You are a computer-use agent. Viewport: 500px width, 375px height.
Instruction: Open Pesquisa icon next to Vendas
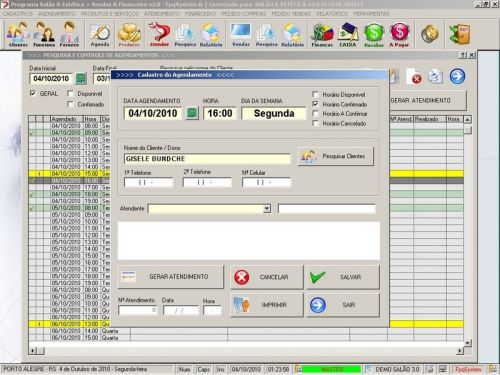[x=266, y=34]
